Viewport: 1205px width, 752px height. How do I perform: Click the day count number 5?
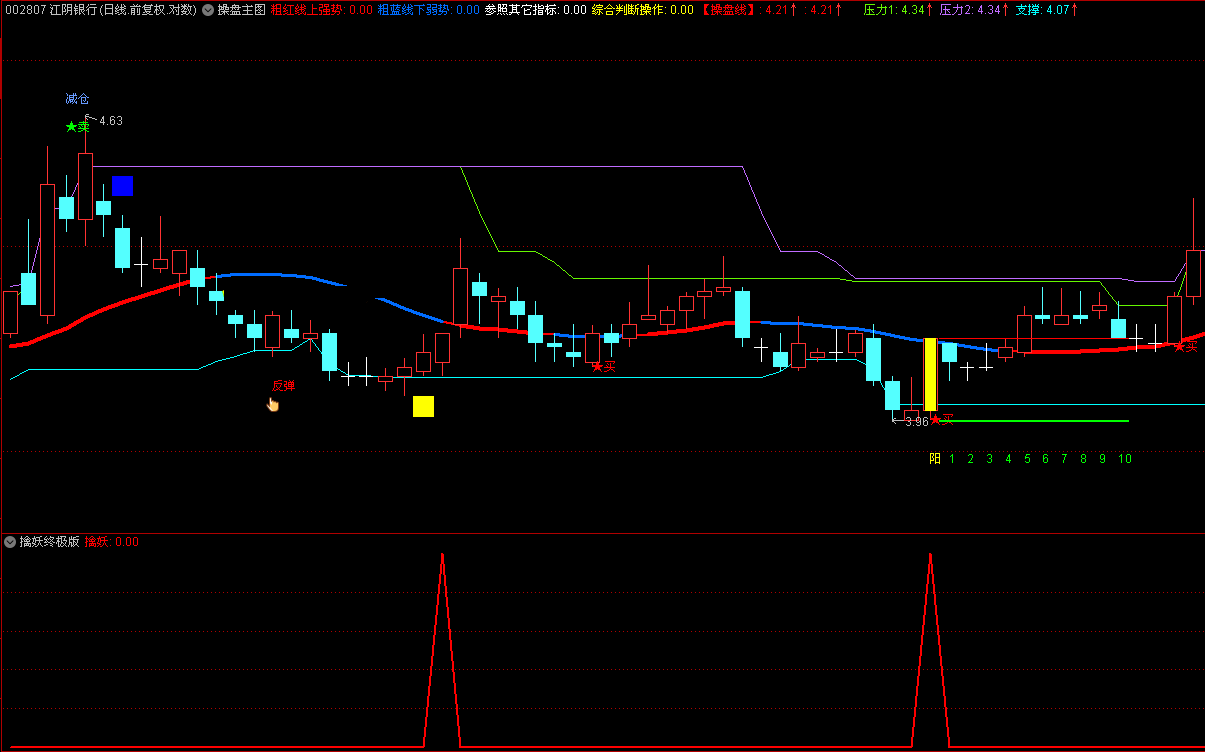pyautogui.click(x=1027, y=459)
